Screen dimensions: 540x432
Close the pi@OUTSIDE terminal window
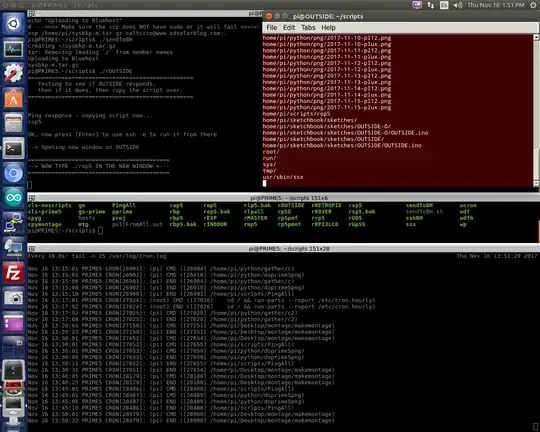coord(269,16)
